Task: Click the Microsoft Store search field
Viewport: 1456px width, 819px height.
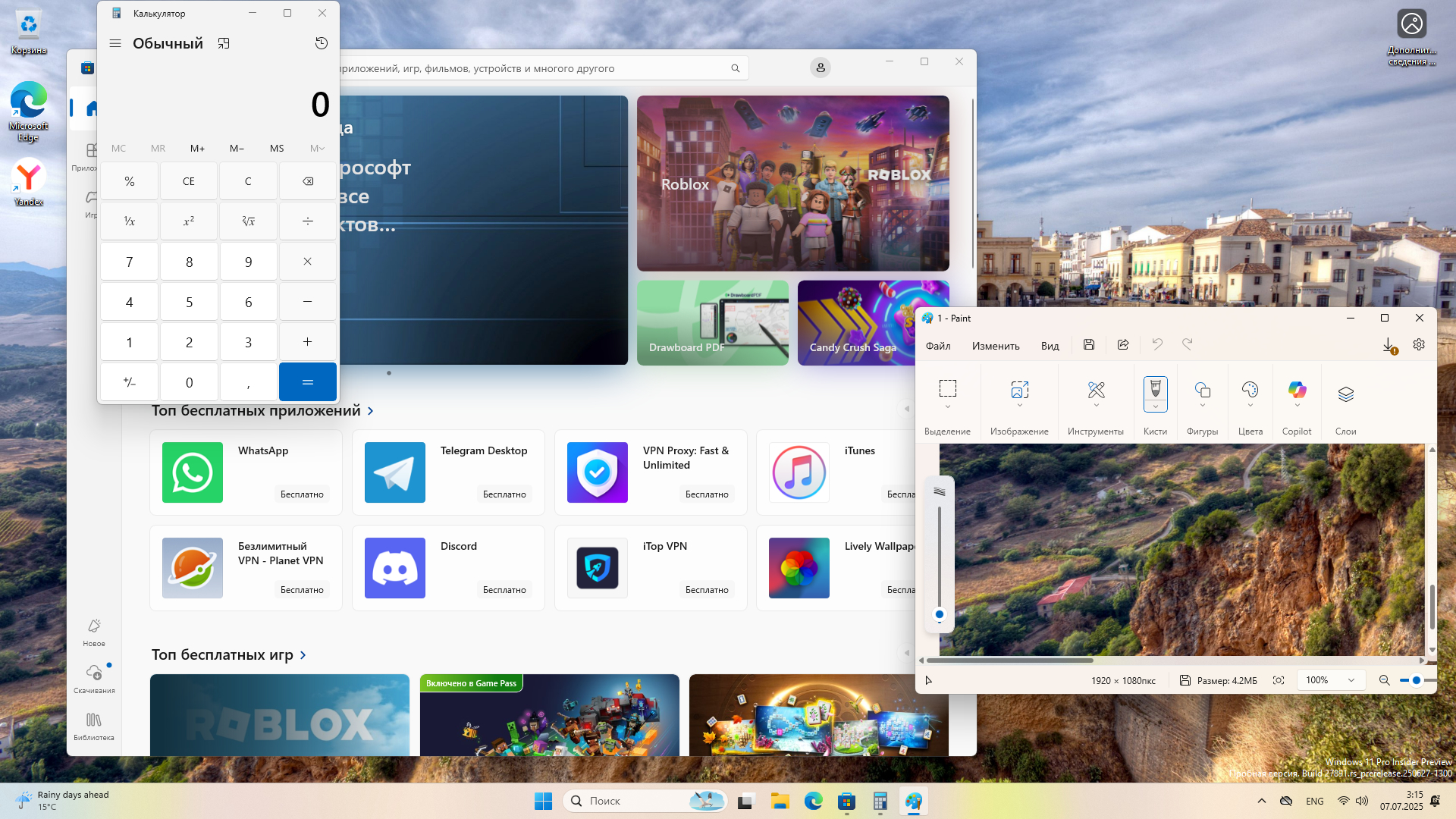Action: (531, 68)
